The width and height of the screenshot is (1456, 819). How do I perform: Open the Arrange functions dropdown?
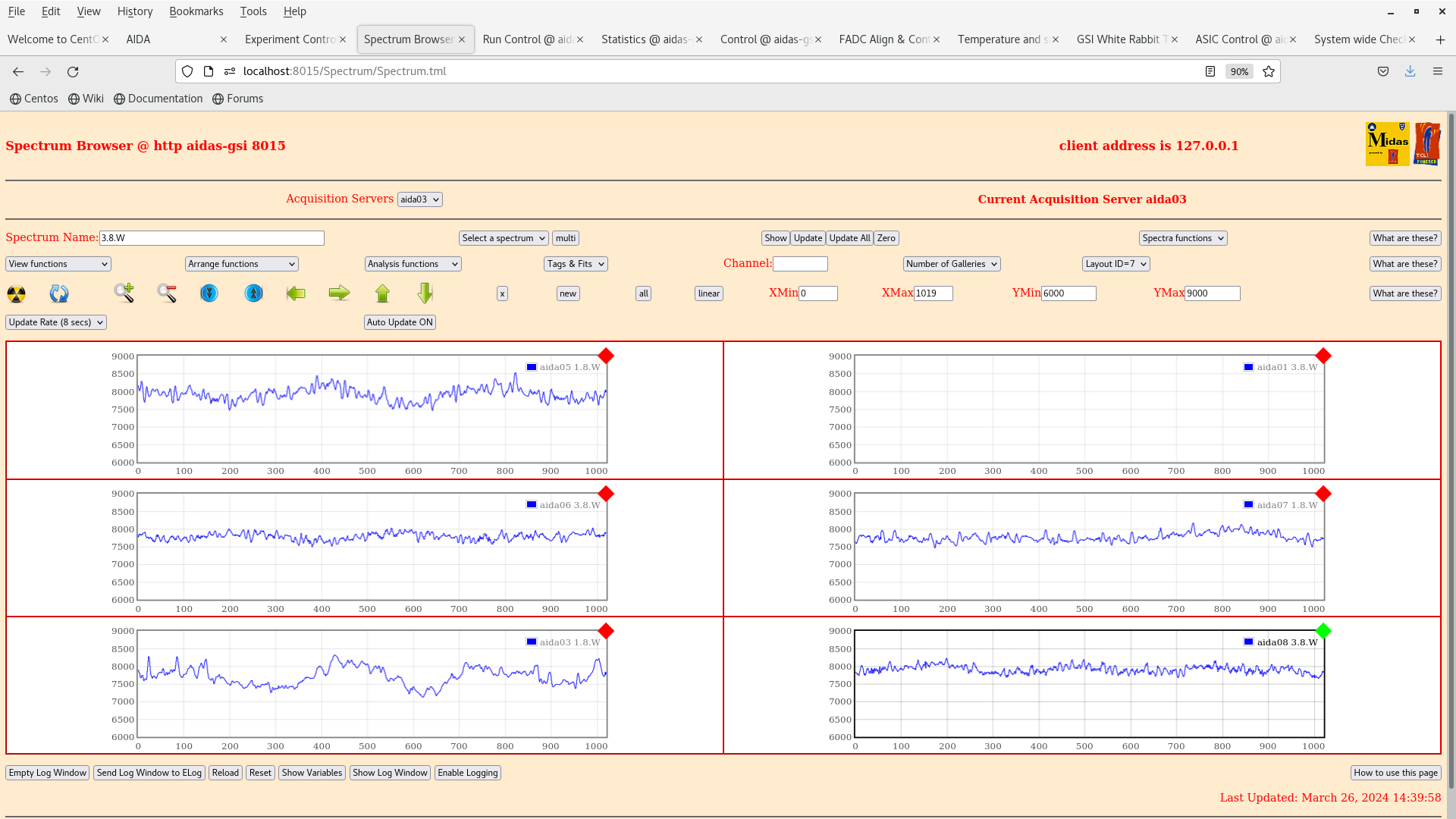point(241,264)
